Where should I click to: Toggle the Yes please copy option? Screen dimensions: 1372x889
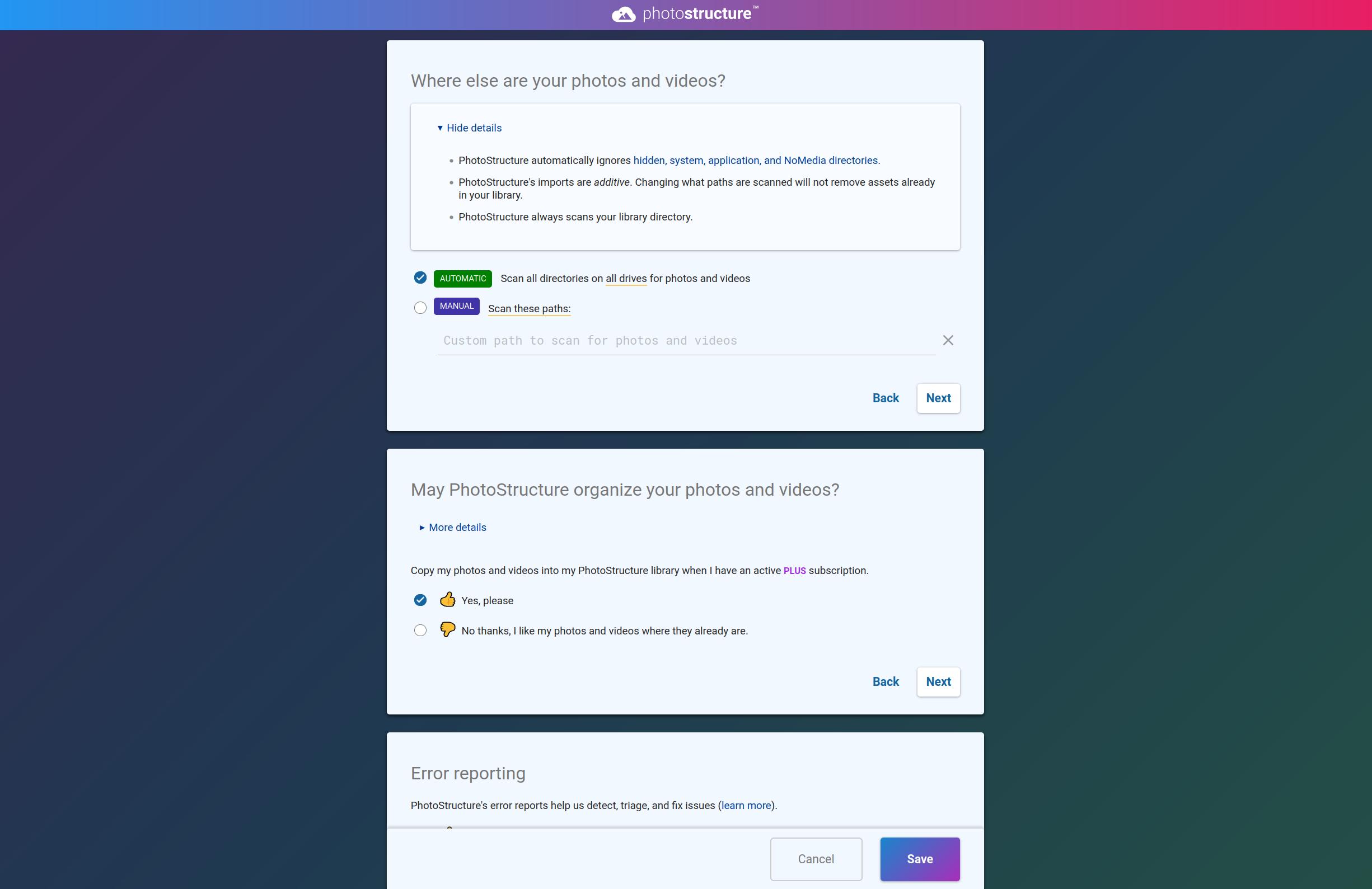(x=420, y=600)
